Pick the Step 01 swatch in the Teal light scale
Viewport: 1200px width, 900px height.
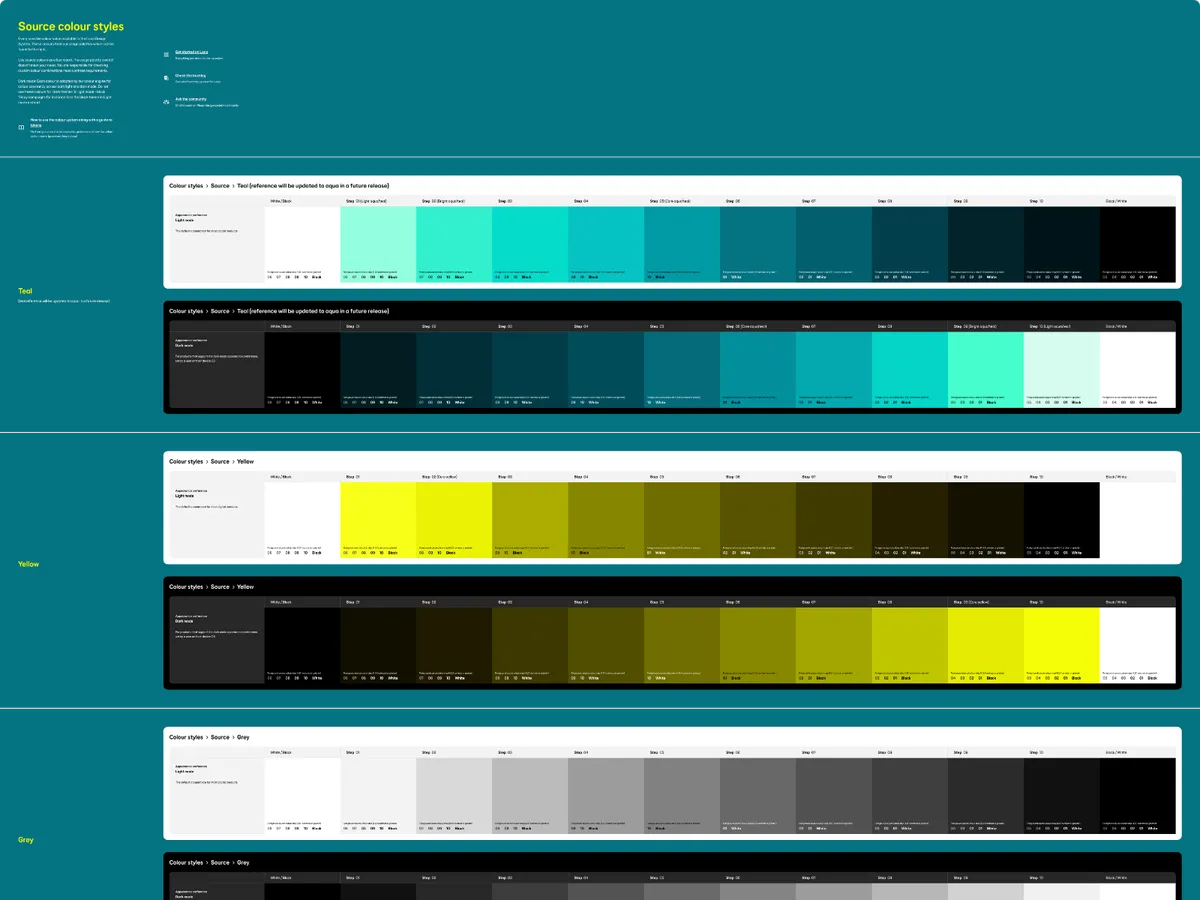click(x=378, y=243)
